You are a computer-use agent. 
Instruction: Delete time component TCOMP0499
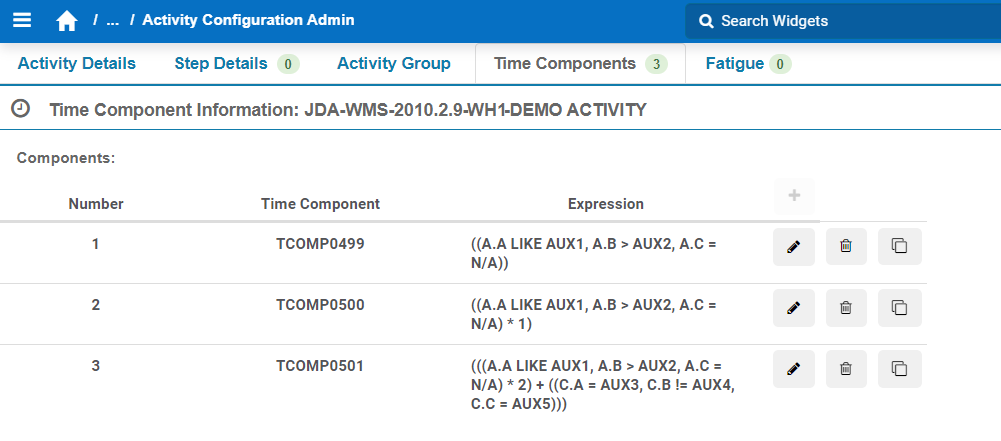pos(846,247)
